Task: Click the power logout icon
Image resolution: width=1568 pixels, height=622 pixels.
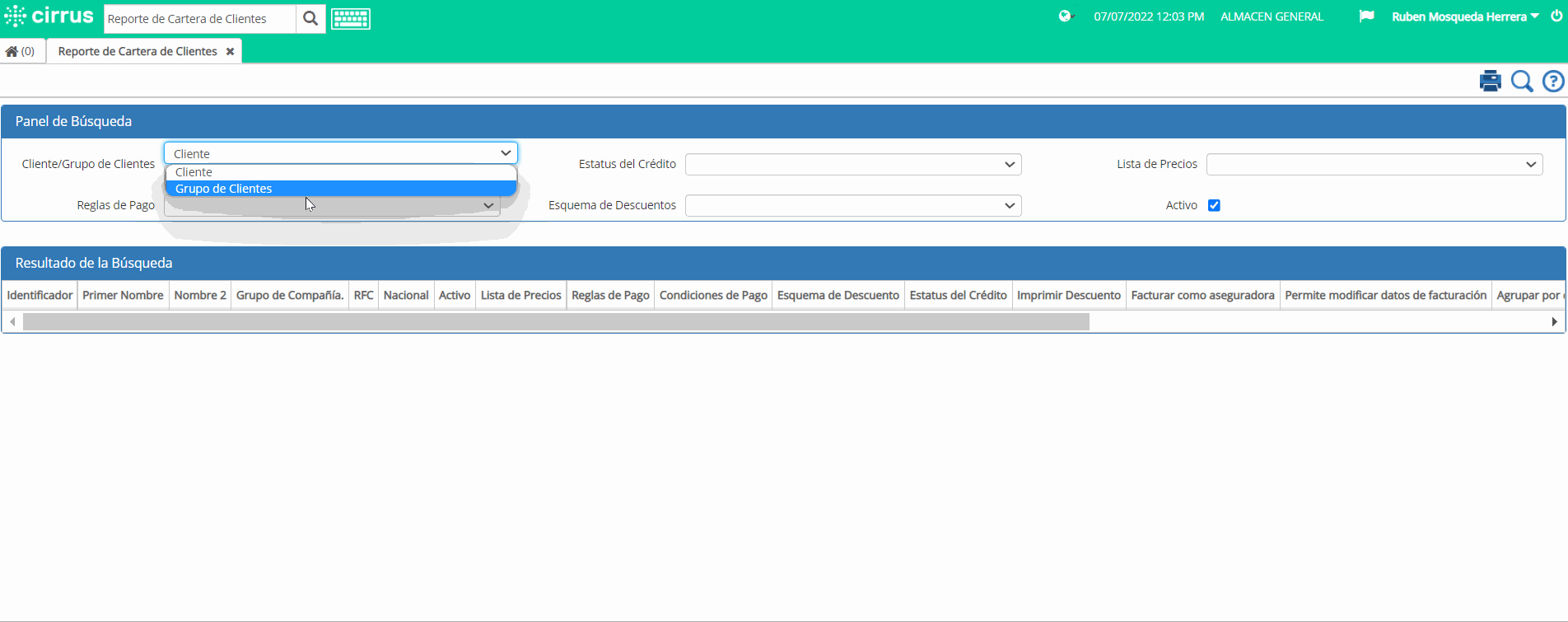Action: click(1556, 16)
